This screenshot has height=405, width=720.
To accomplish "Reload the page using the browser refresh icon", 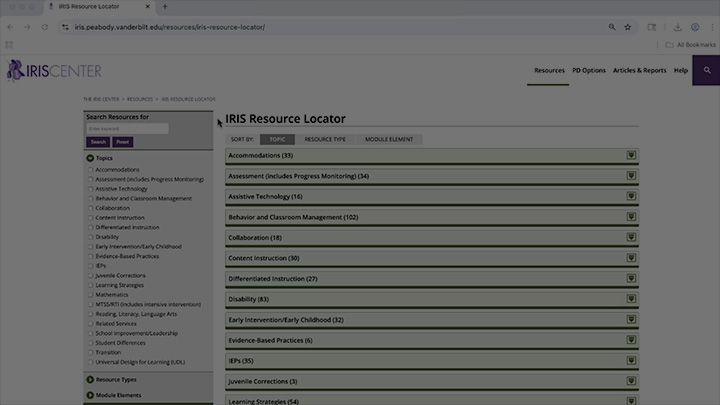I will click(45, 27).
